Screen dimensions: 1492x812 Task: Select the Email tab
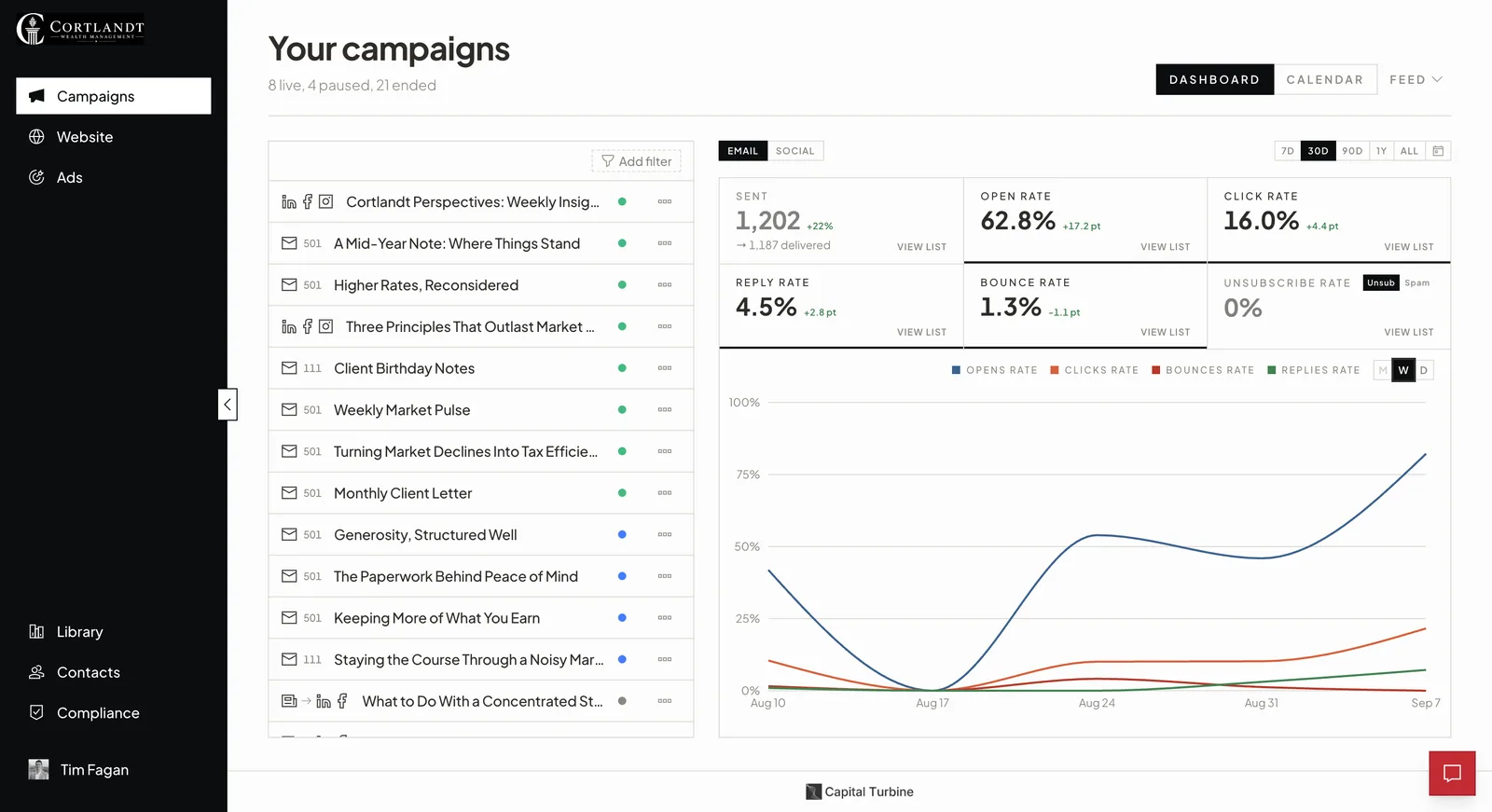pos(743,151)
